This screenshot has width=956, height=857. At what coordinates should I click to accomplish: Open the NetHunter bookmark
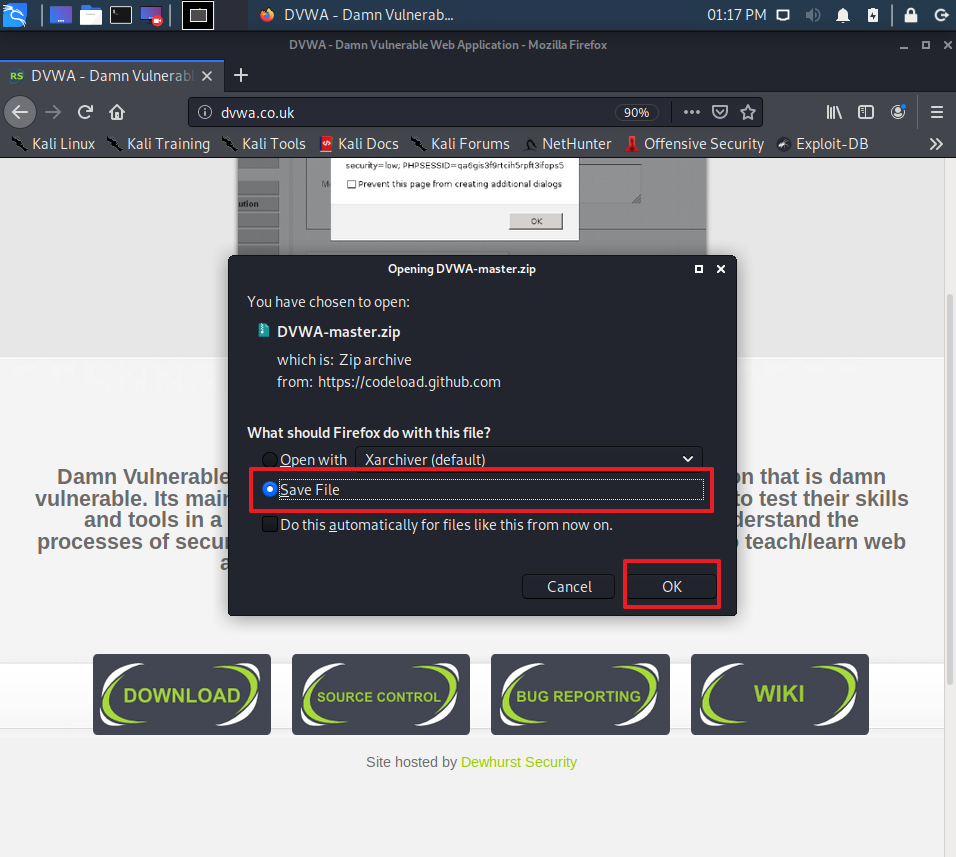pyautogui.click(x=568, y=144)
